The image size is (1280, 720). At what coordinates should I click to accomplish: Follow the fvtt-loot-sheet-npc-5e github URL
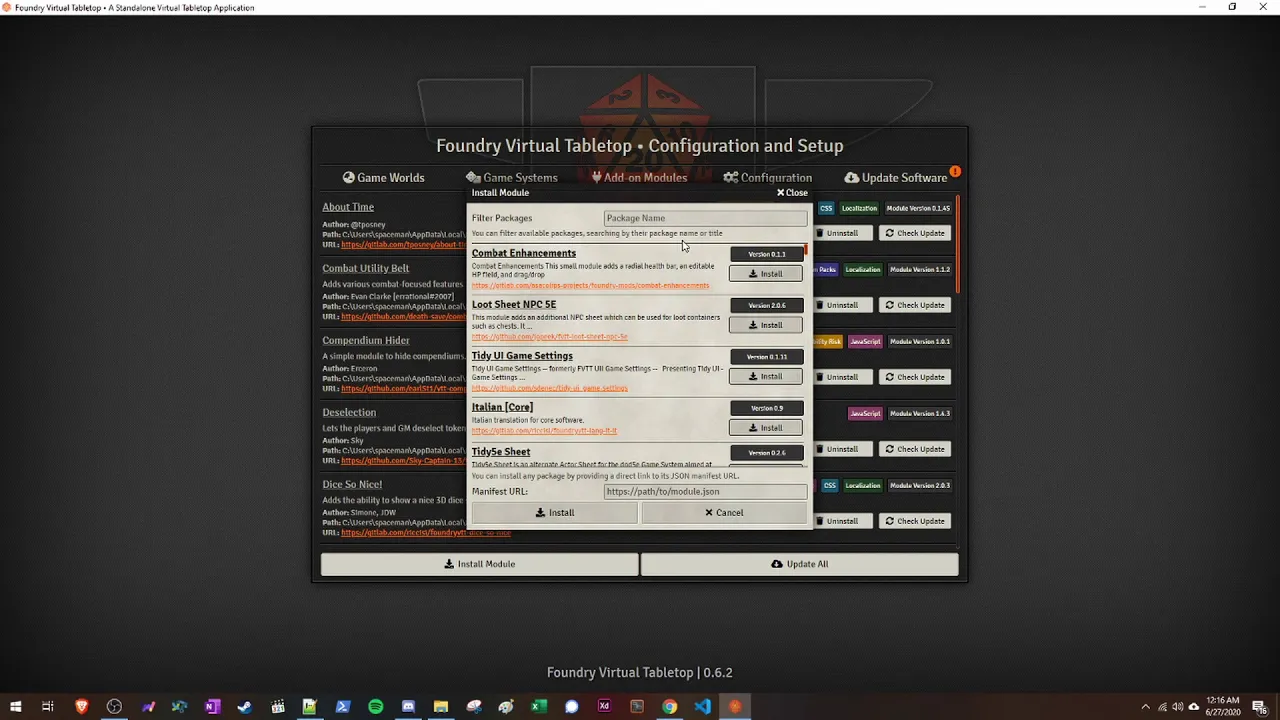[550, 337]
